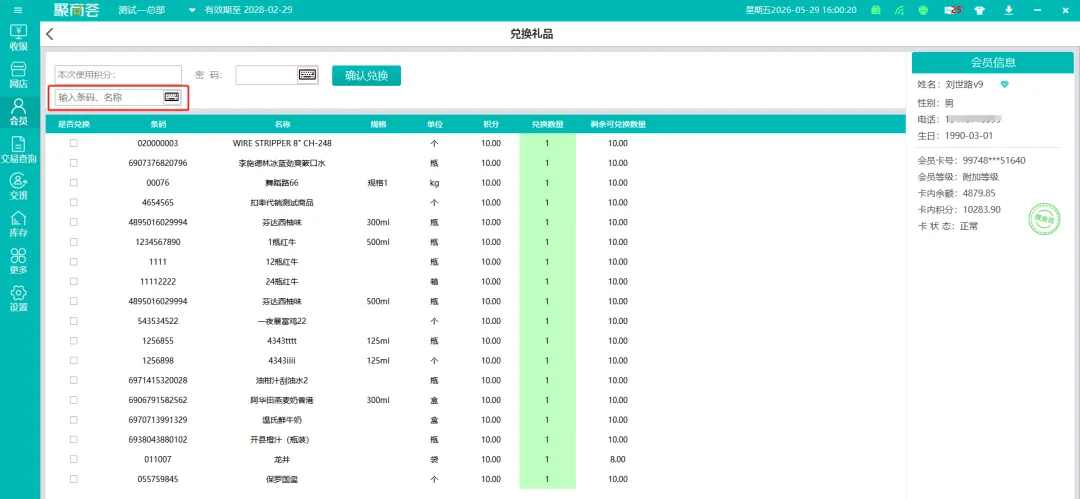1080x499 pixels.
Task: Click the 是否兑换 column header
Action: (74, 125)
